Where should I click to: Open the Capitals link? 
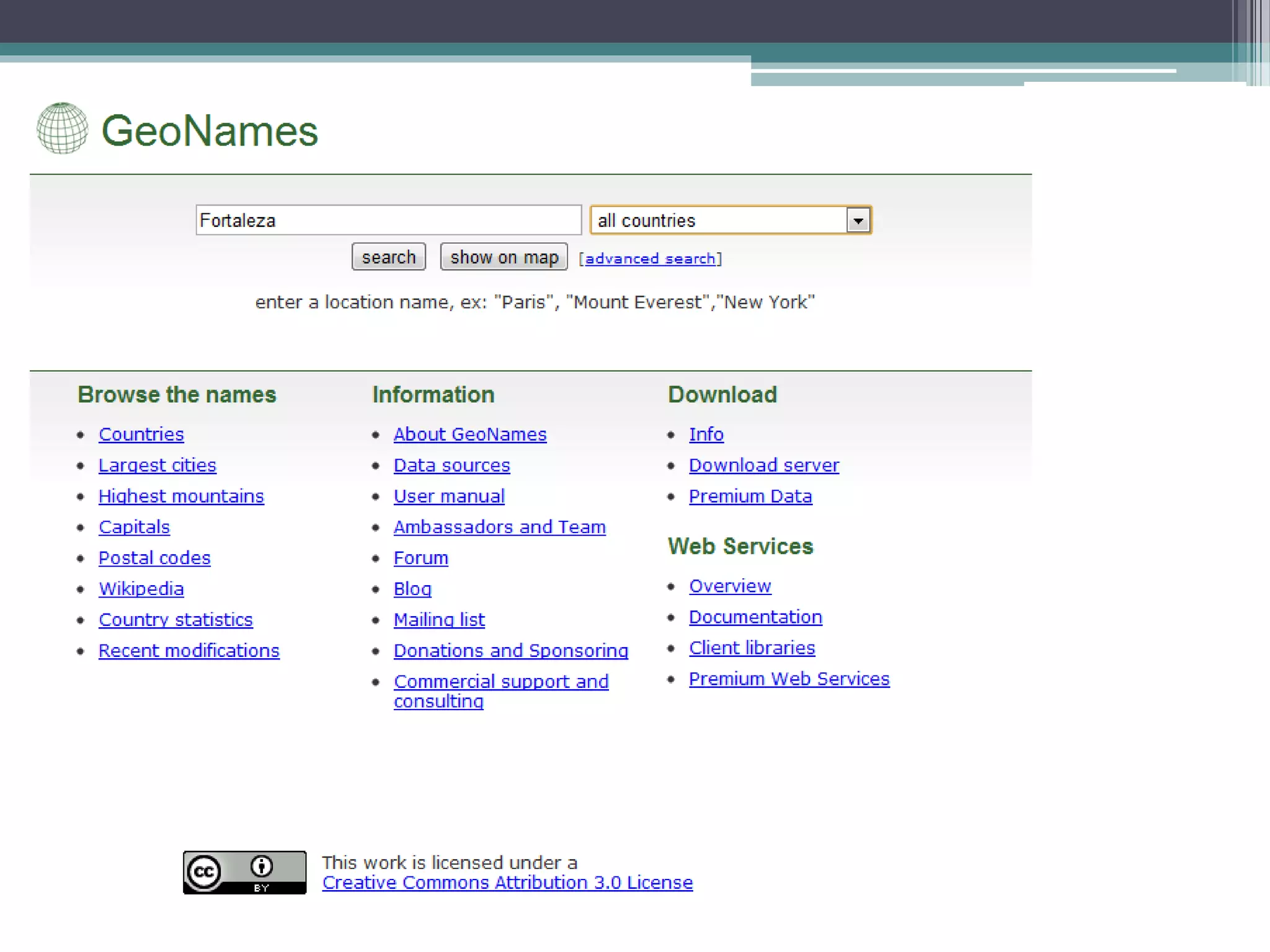(x=134, y=527)
